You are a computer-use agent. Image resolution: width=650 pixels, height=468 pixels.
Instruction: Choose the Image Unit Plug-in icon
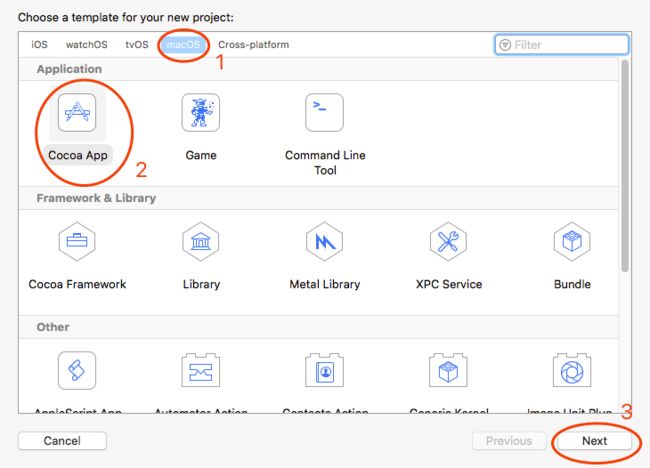coord(572,371)
